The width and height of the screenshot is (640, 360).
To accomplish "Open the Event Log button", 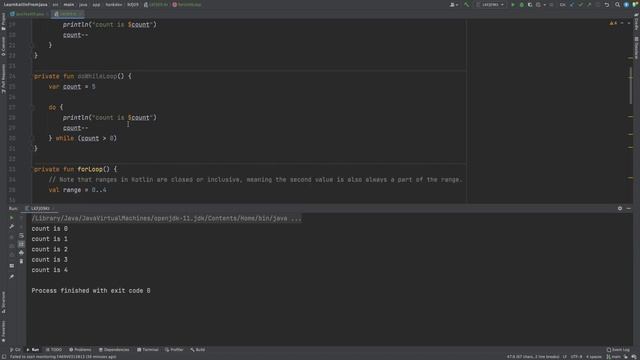I will [x=618, y=350].
